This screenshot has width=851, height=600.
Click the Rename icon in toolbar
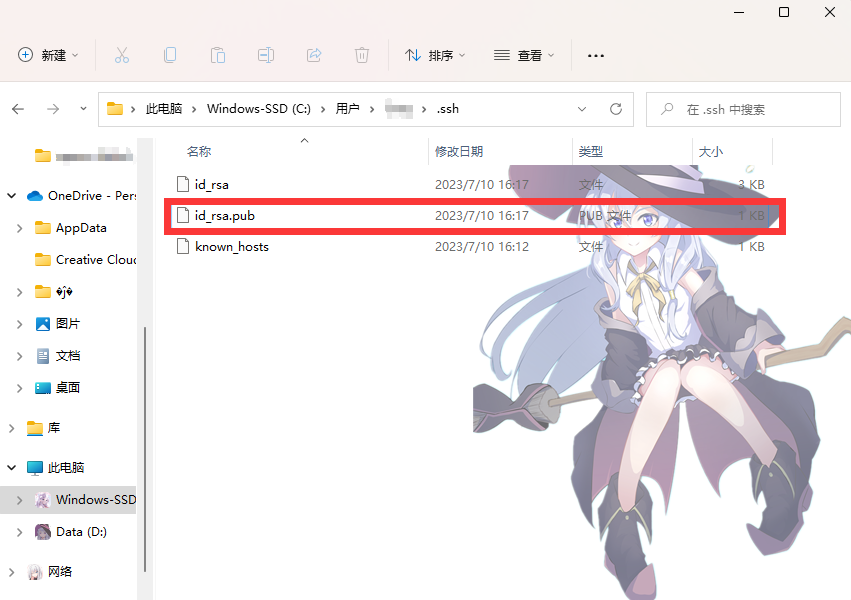click(265, 55)
